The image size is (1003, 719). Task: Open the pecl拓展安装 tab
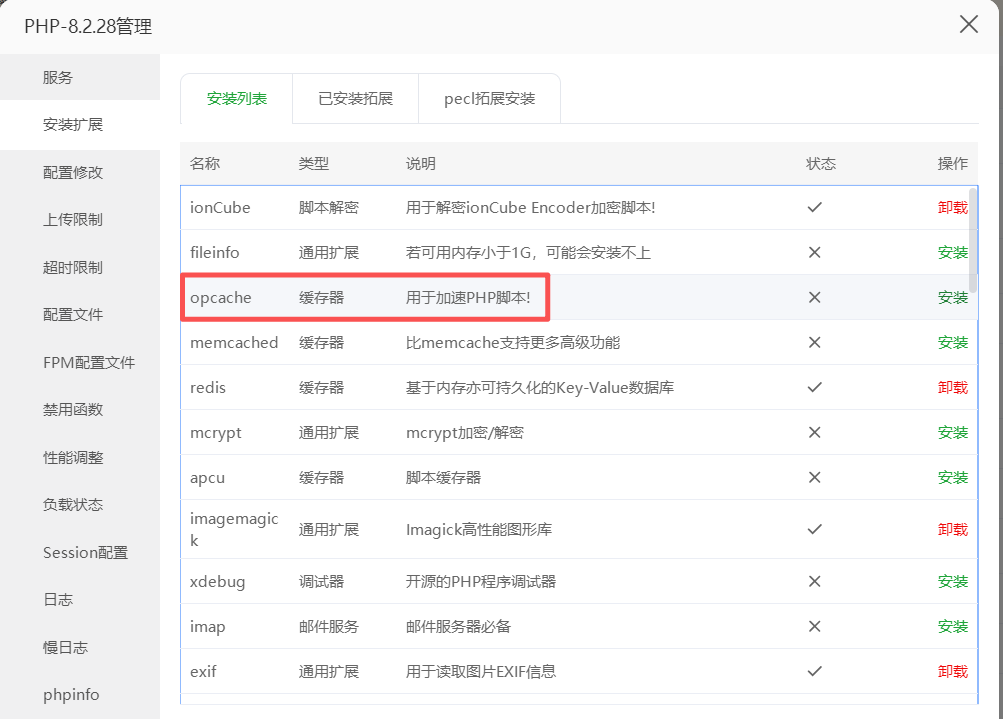tap(489, 99)
